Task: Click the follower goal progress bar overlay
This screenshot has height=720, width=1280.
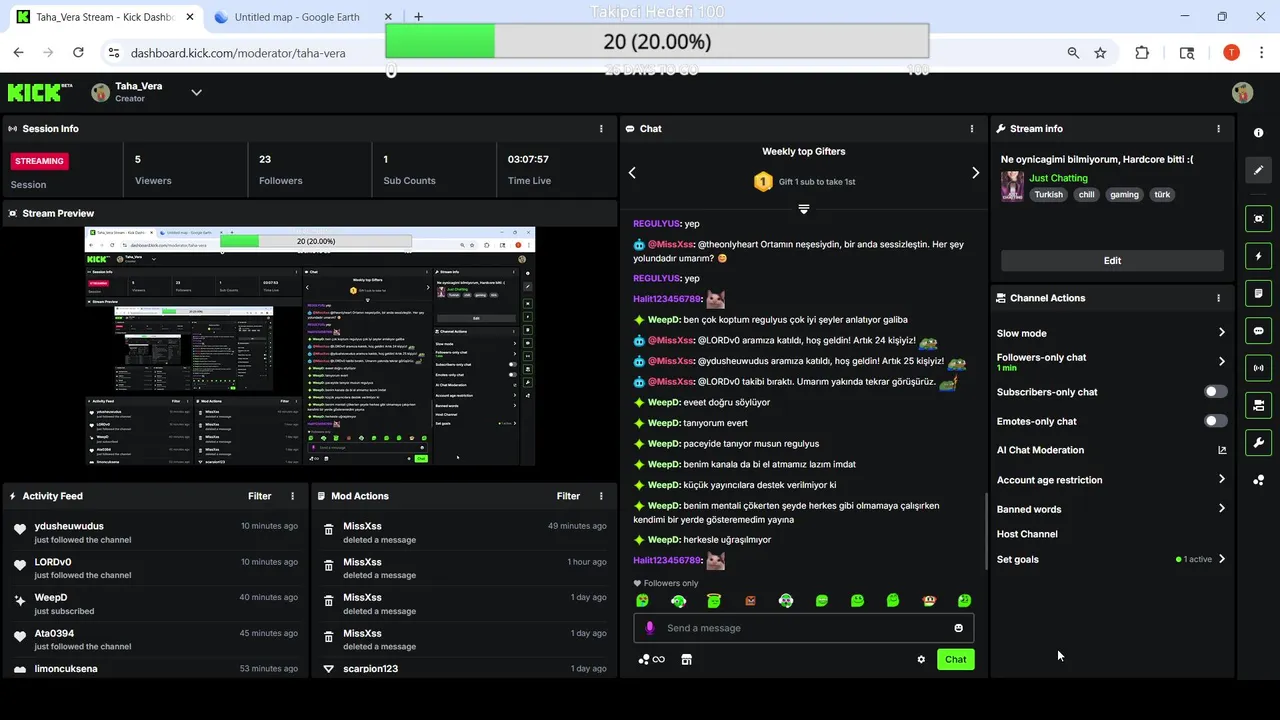Action: coord(657,42)
